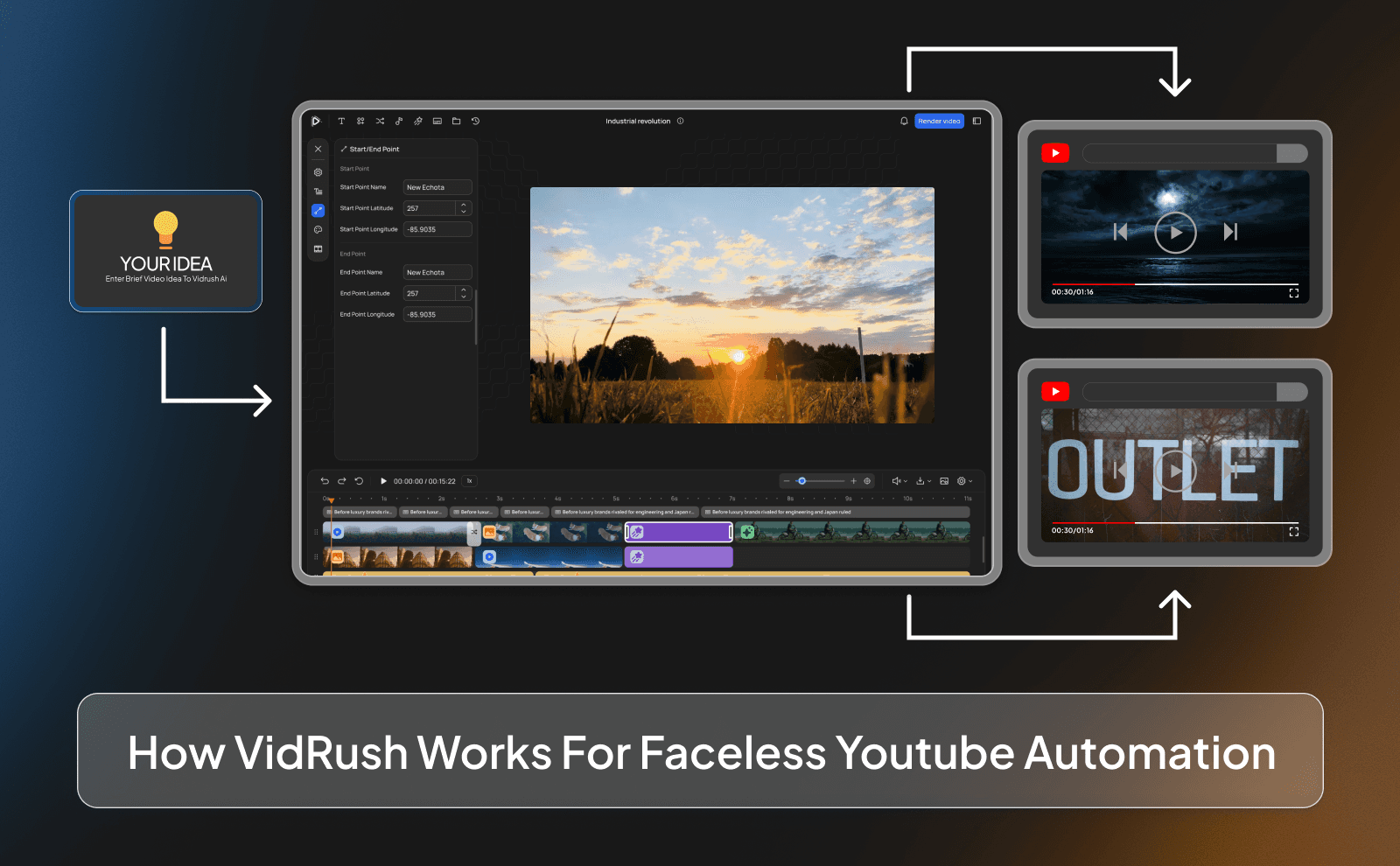Click the End Point Longitude field
Viewport: 1400px width, 866px height.
[437, 314]
